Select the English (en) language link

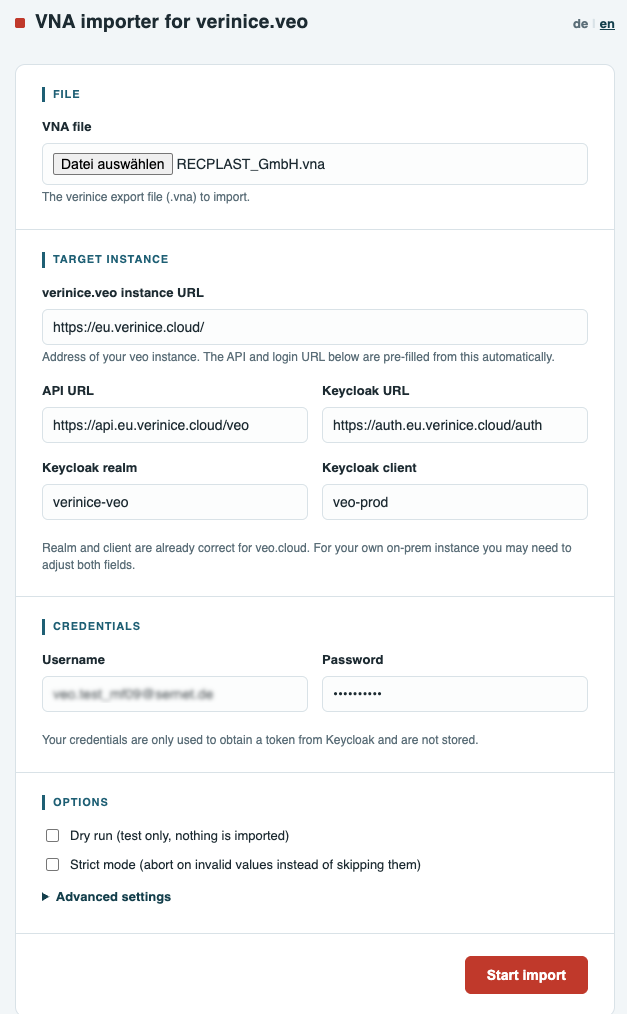pos(607,24)
